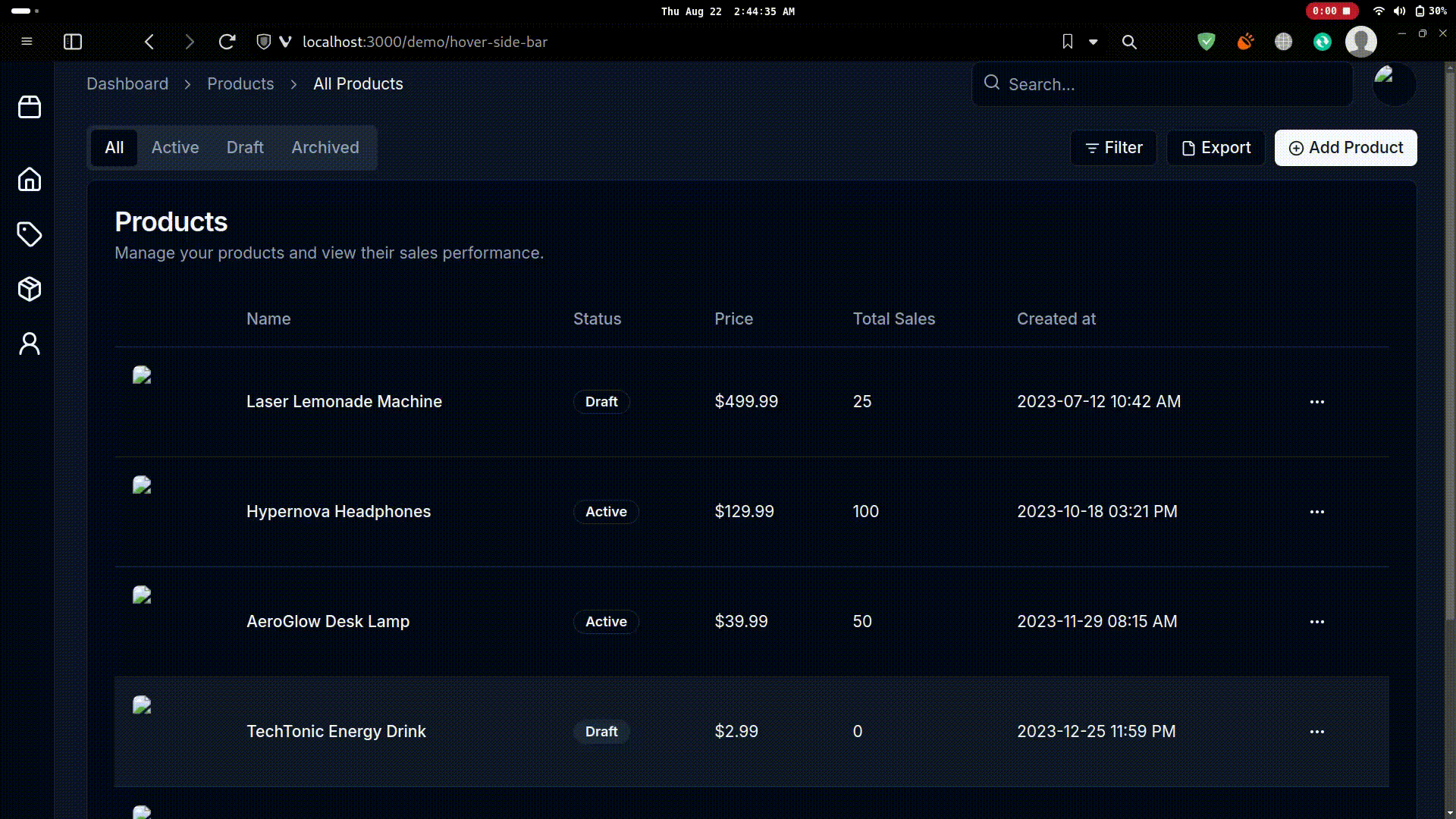1456x819 pixels.
Task: Click Laser Lemonade Machine product thumbnail
Action: coord(143,375)
